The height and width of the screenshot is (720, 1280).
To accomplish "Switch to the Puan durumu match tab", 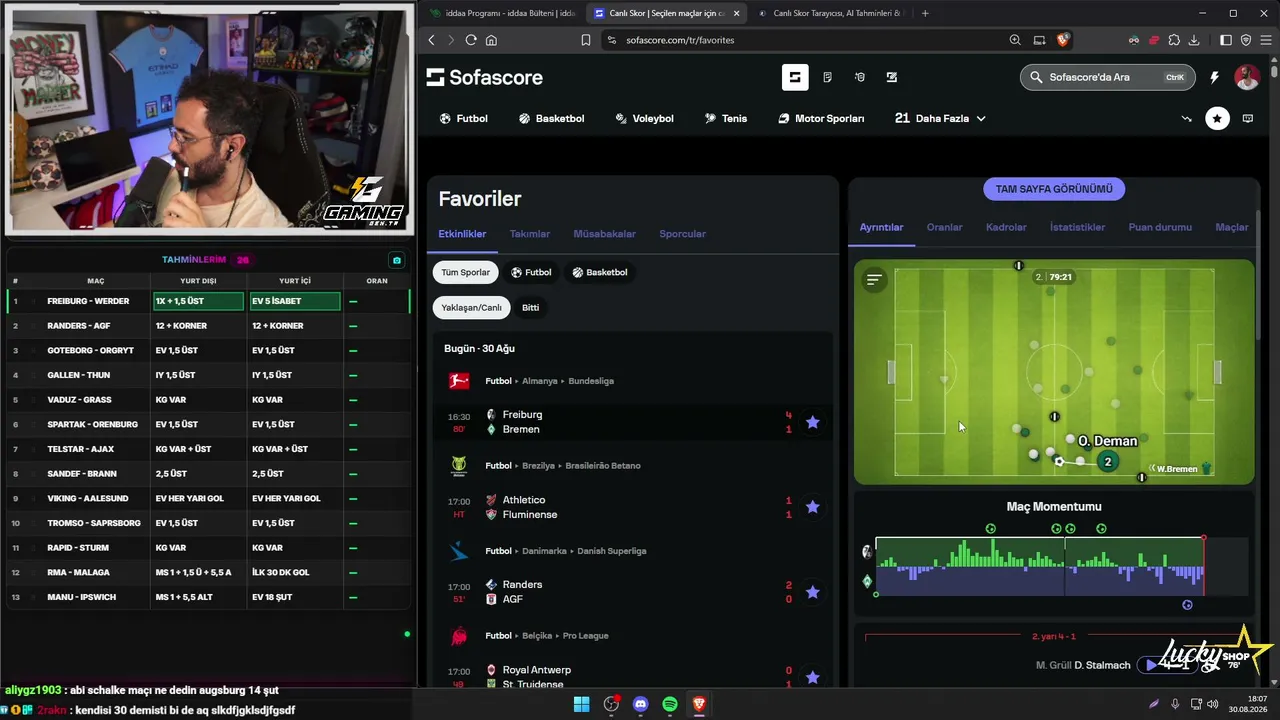I will point(1160,227).
